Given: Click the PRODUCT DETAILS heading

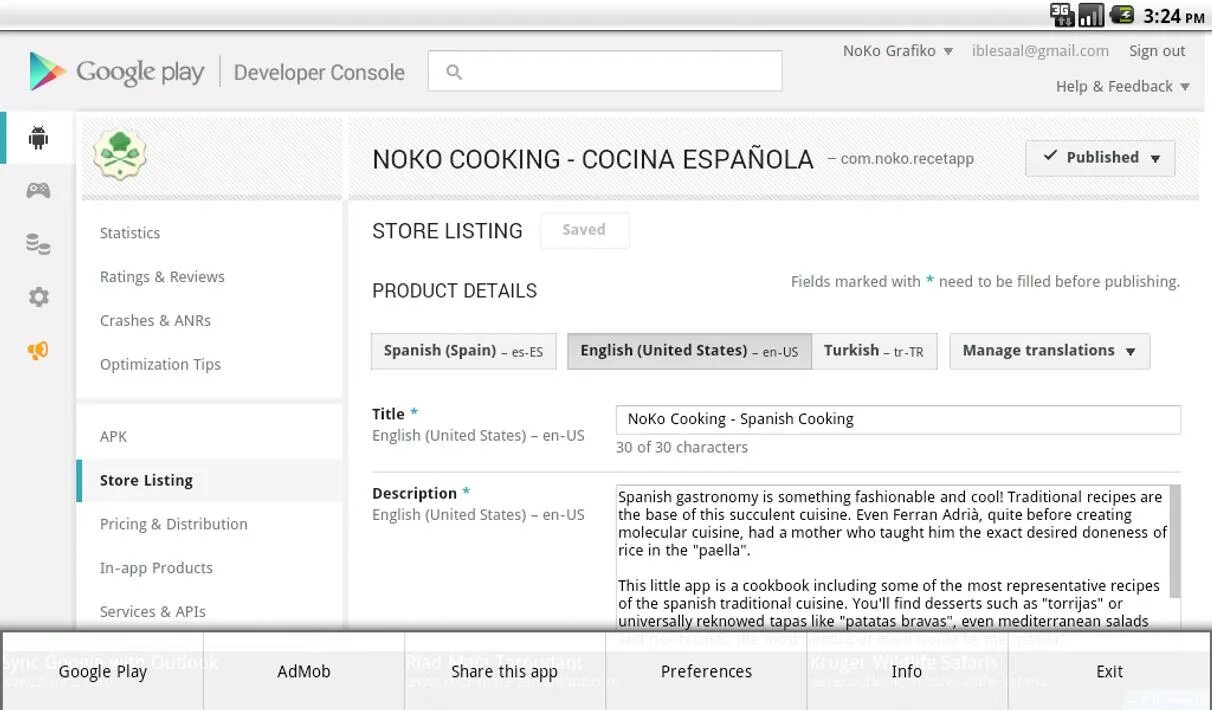Looking at the screenshot, I should (455, 291).
